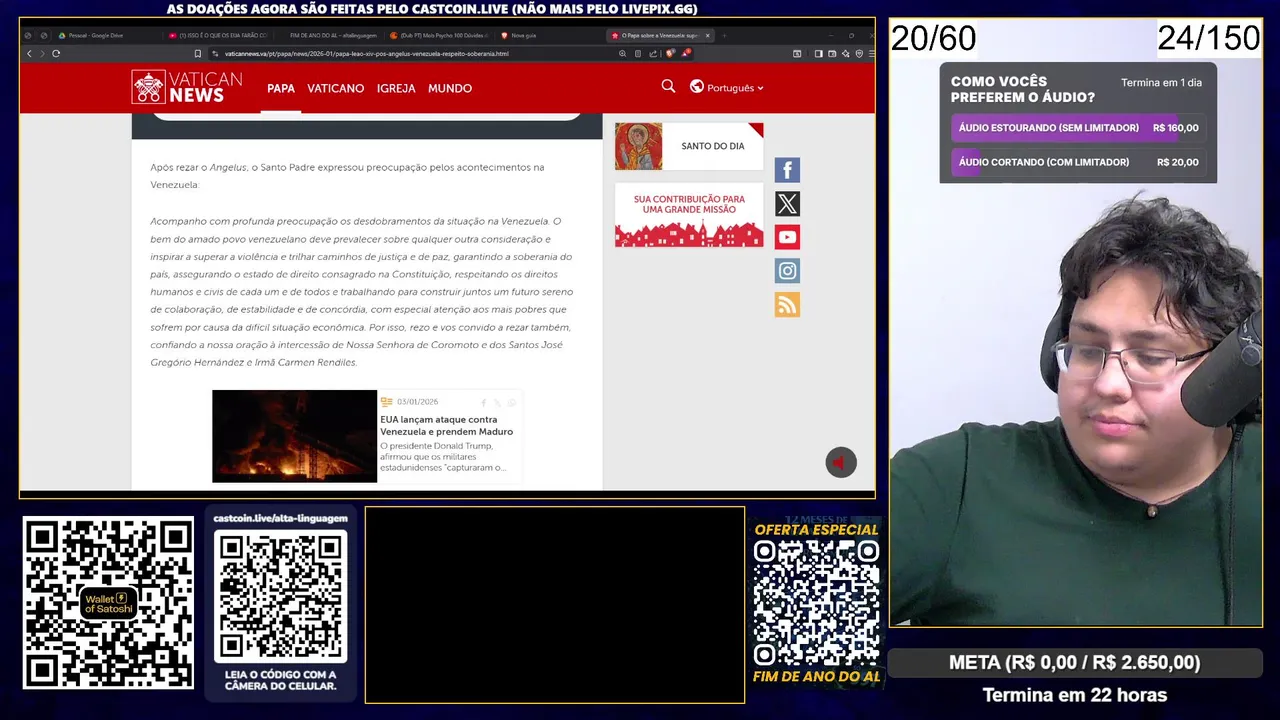Switch to the Pessoal - Google Drive tab
This screenshot has width=1280, height=720.
coord(95,35)
